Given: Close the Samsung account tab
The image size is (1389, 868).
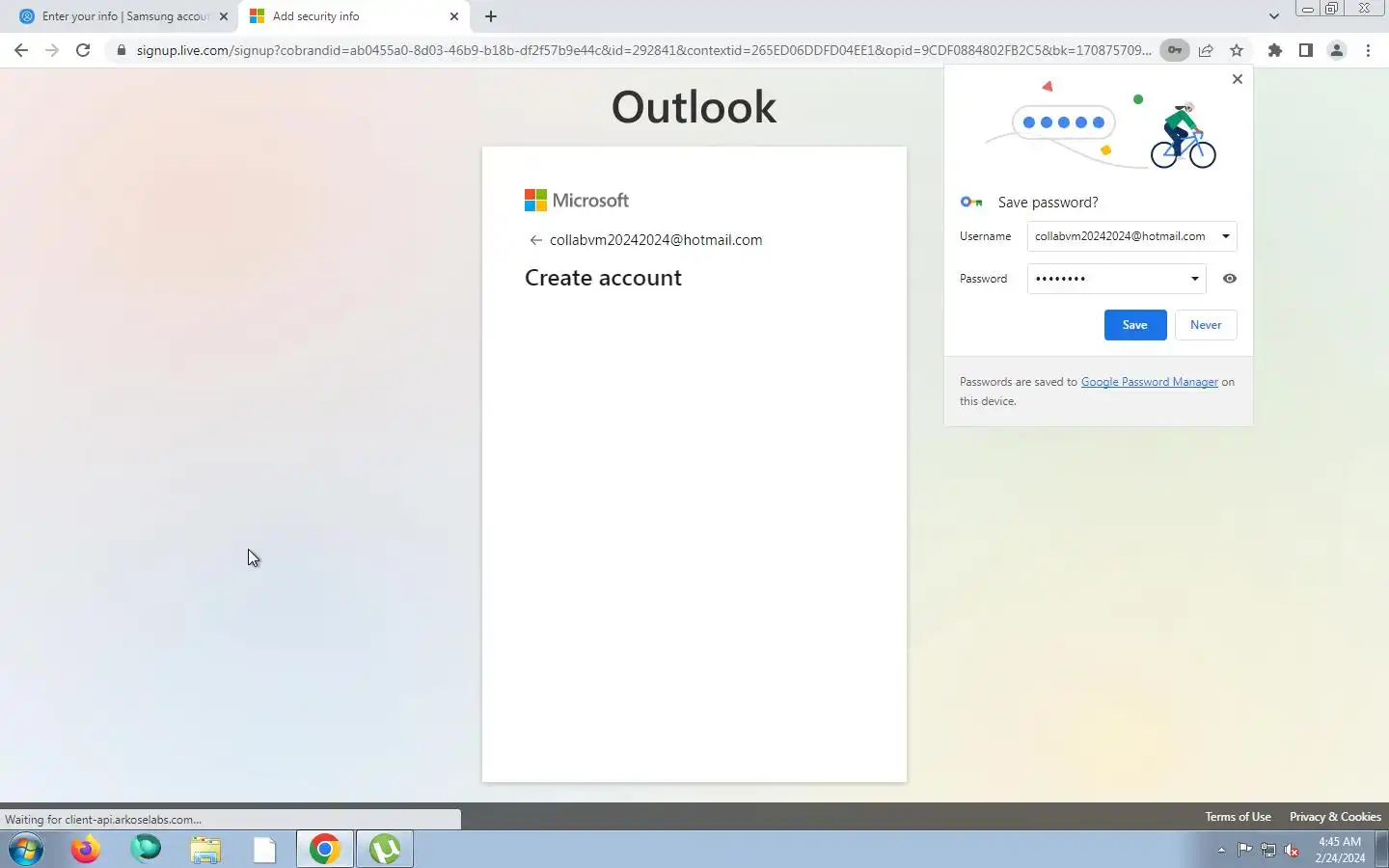Looking at the screenshot, I should [x=224, y=16].
